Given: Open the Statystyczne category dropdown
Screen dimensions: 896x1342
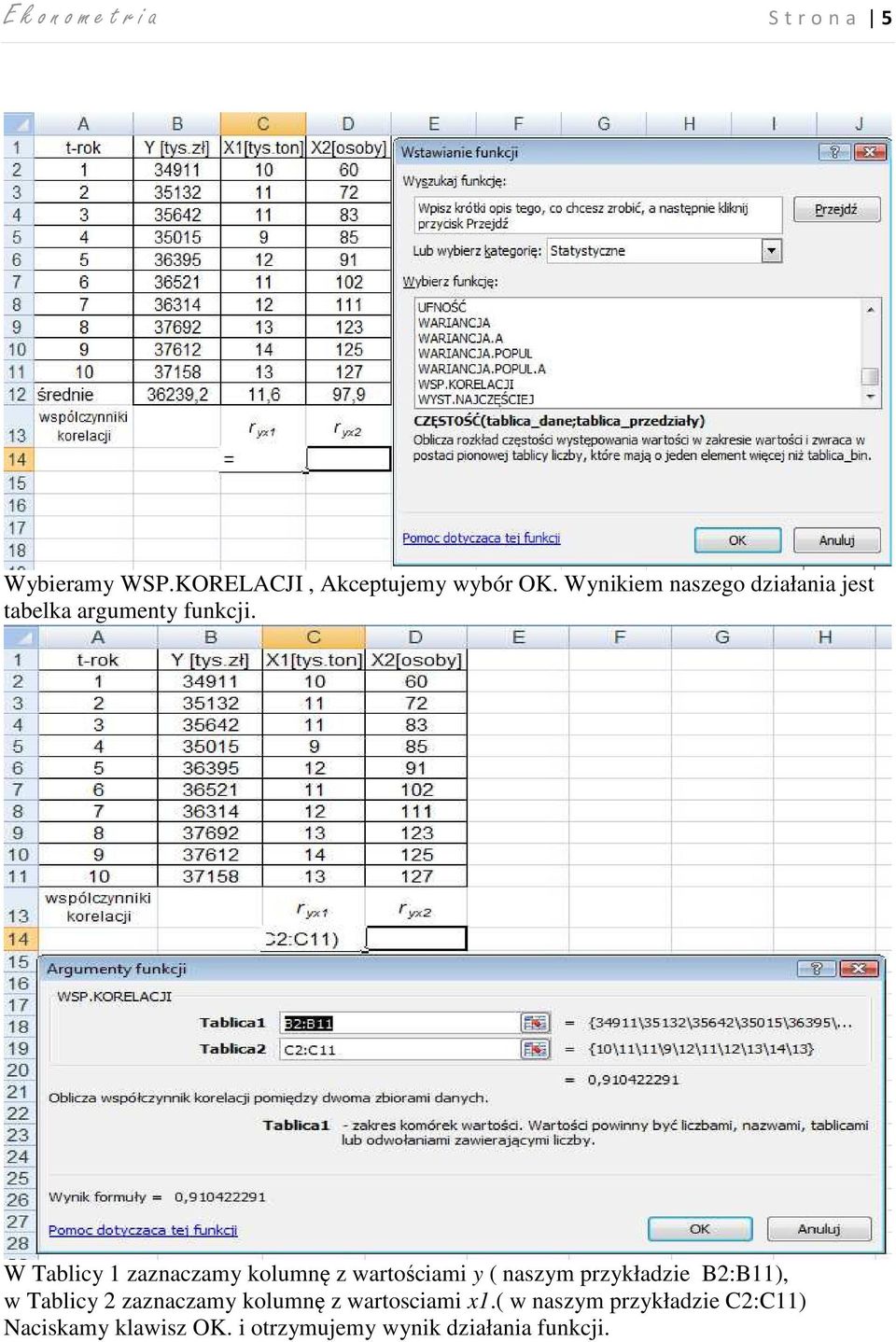Looking at the screenshot, I should (771, 250).
